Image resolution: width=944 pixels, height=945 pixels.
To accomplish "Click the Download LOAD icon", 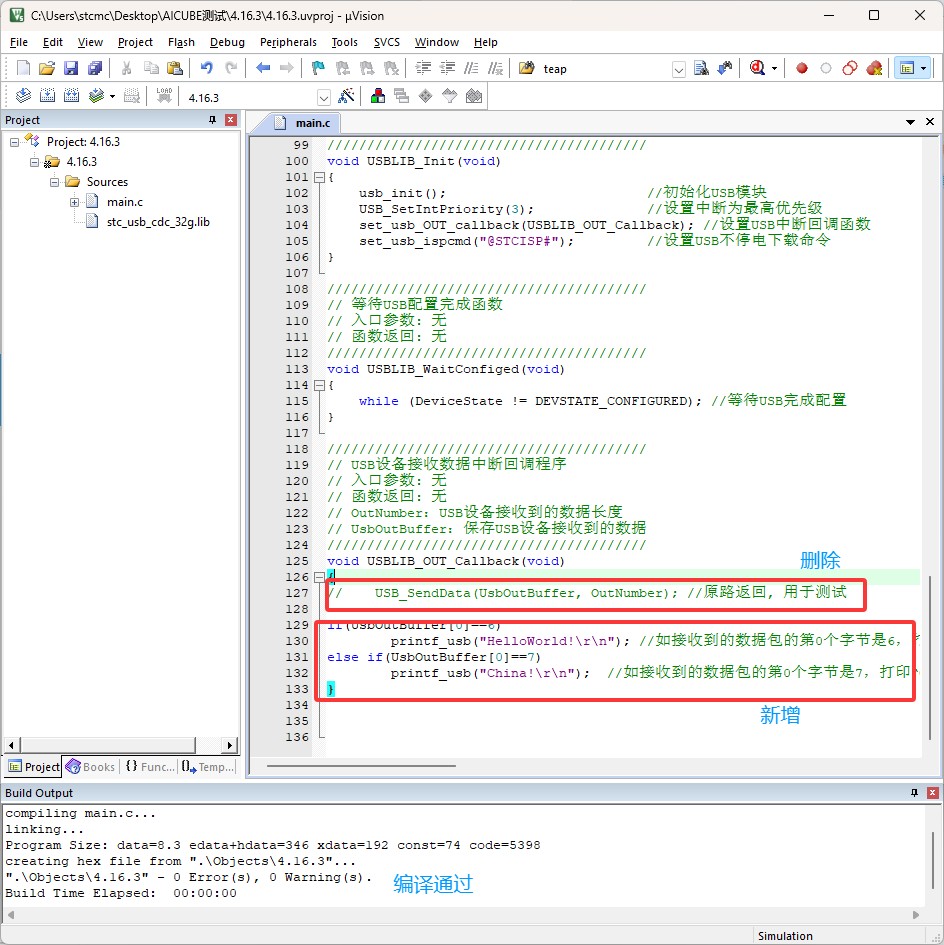I will coord(163,97).
